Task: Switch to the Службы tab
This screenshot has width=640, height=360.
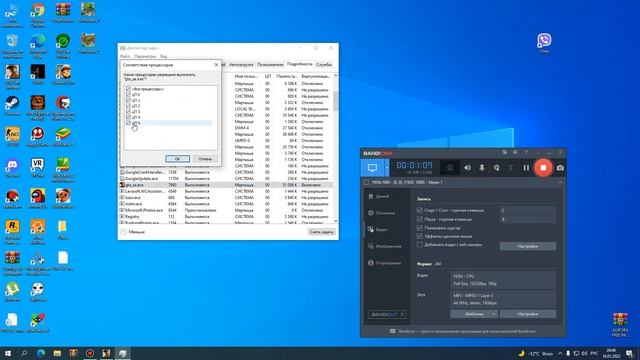Action: click(324, 64)
